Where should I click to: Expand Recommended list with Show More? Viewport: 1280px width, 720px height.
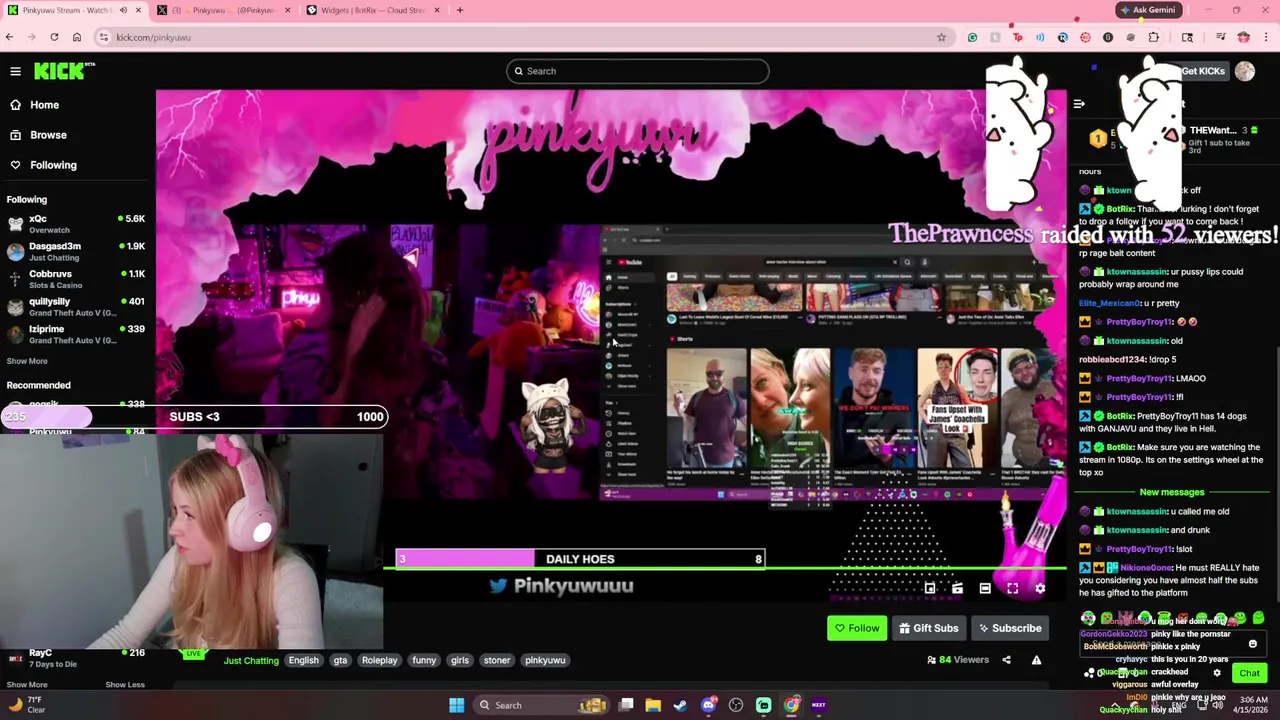pyautogui.click(x=27, y=685)
